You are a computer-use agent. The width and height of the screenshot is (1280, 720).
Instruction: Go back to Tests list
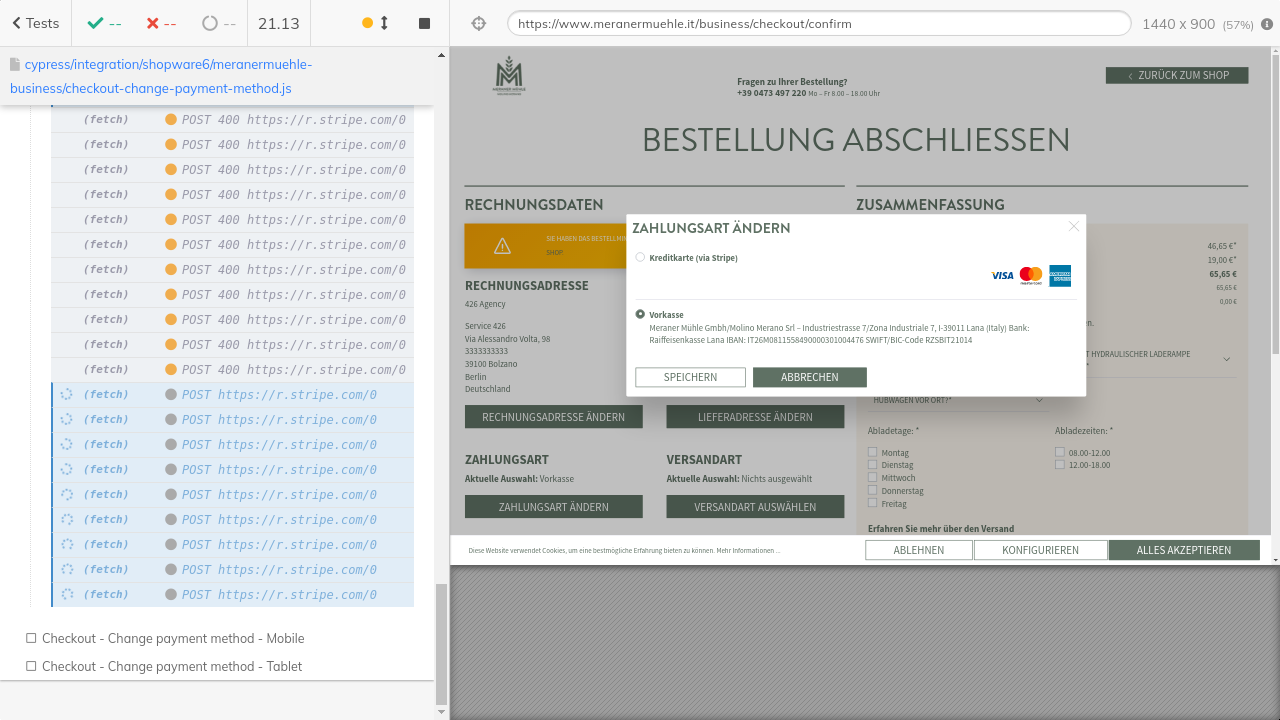pos(35,23)
